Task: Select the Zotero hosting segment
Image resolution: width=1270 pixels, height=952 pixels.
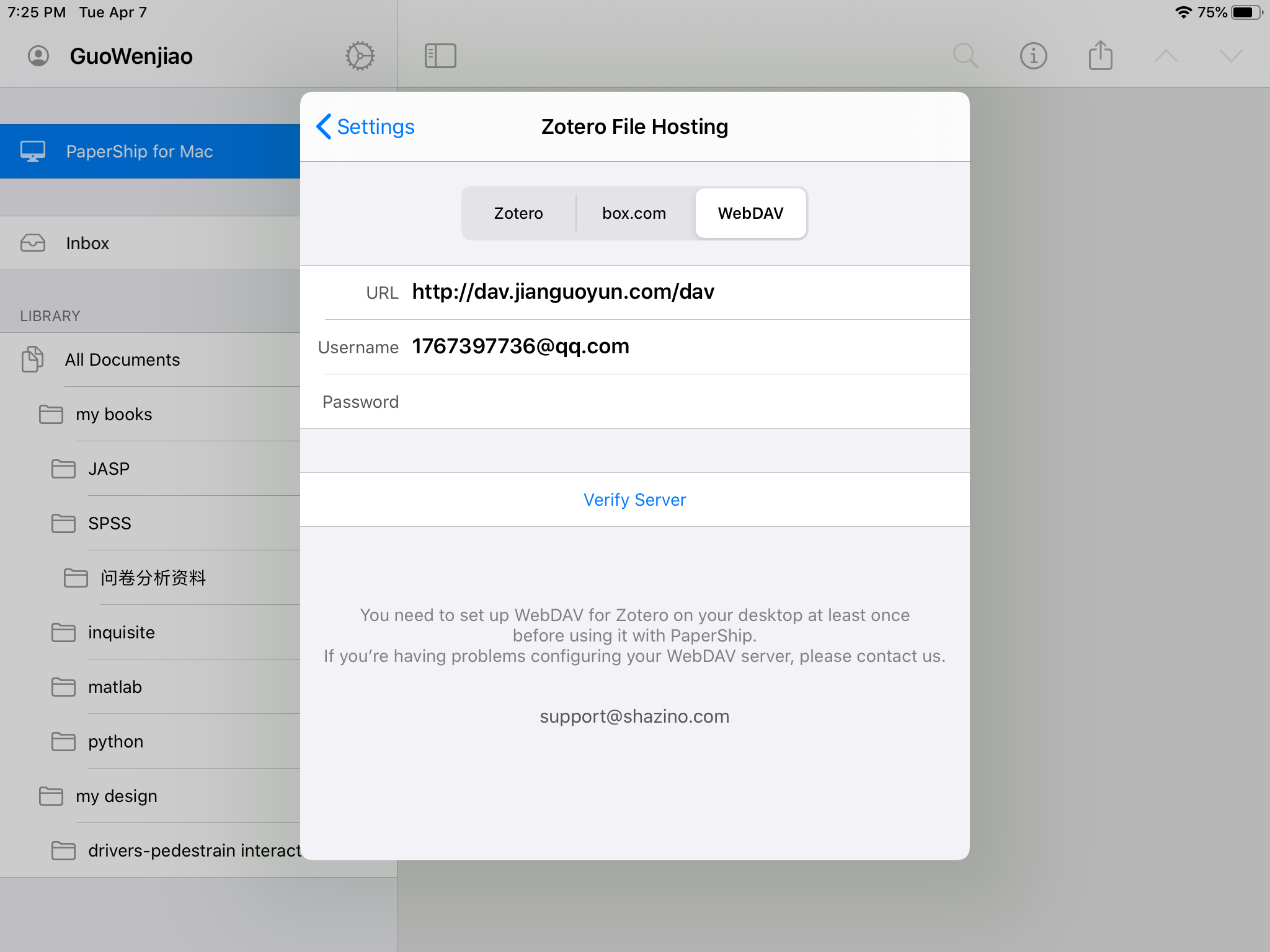Action: (518, 213)
